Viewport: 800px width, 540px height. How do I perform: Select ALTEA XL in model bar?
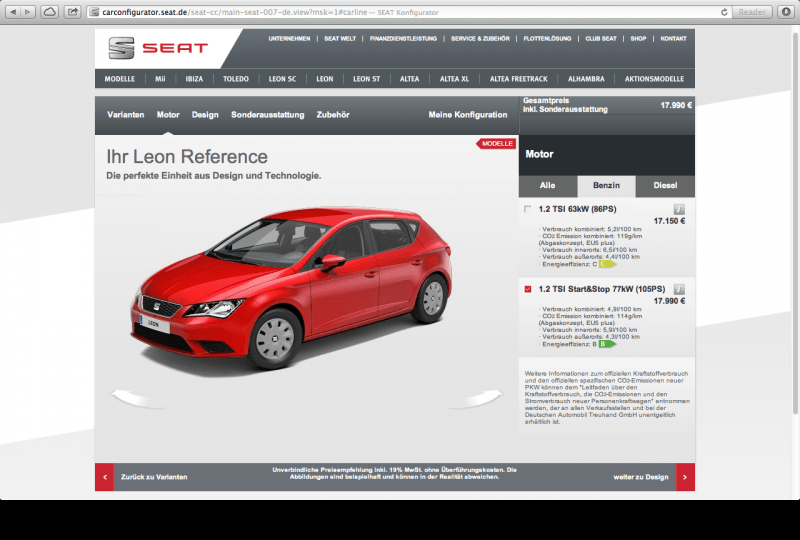click(x=454, y=79)
